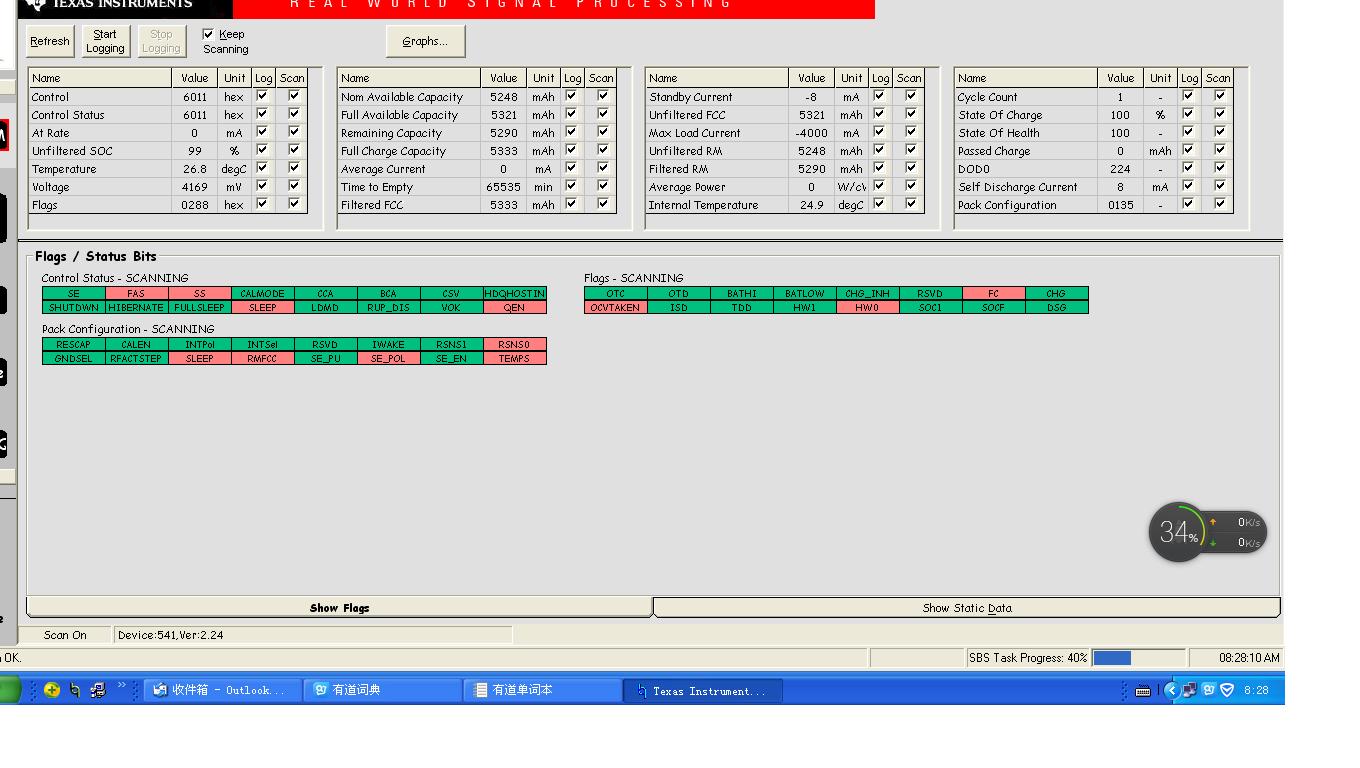Click the FC flag indicator
The height and width of the screenshot is (768, 1360).
coord(993,293)
